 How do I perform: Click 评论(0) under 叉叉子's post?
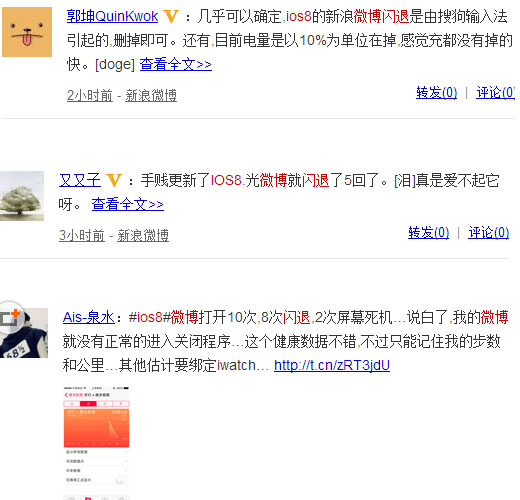[x=489, y=233]
